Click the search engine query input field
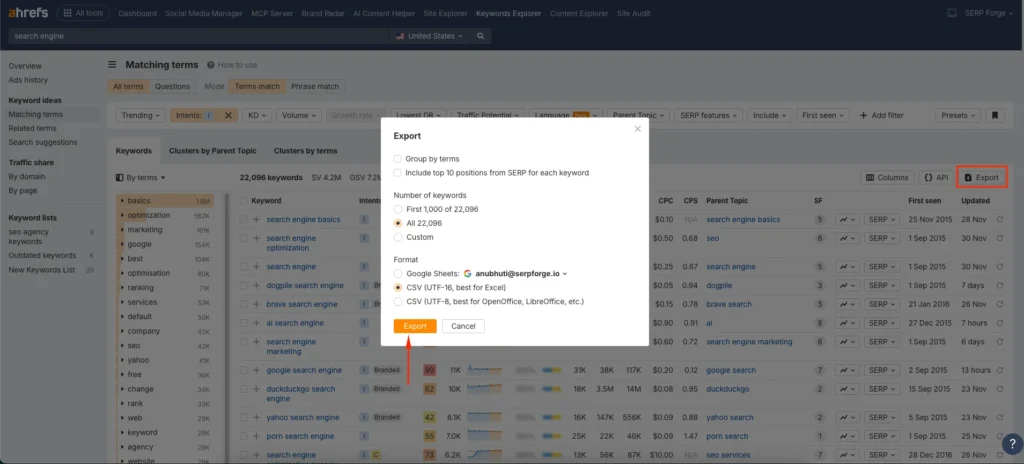The width and height of the screenshot is (1024, 464). coord(199,37)
